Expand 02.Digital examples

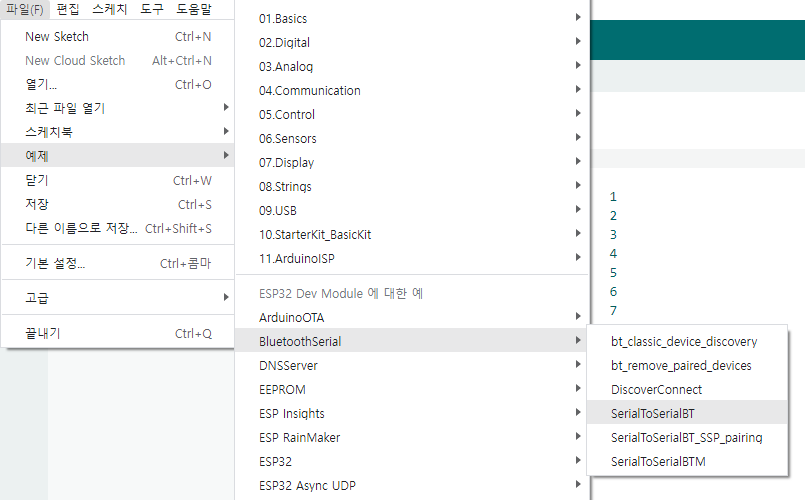pos(412,43)
